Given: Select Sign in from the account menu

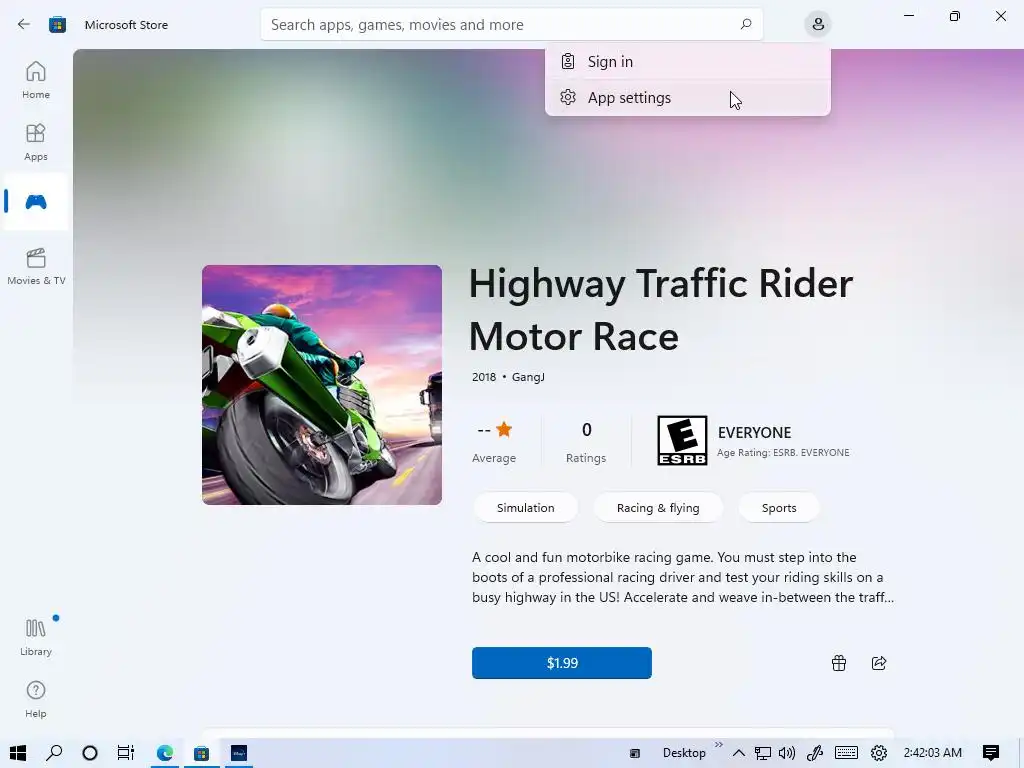Looking at the screenshot, I should pos(688,61).
